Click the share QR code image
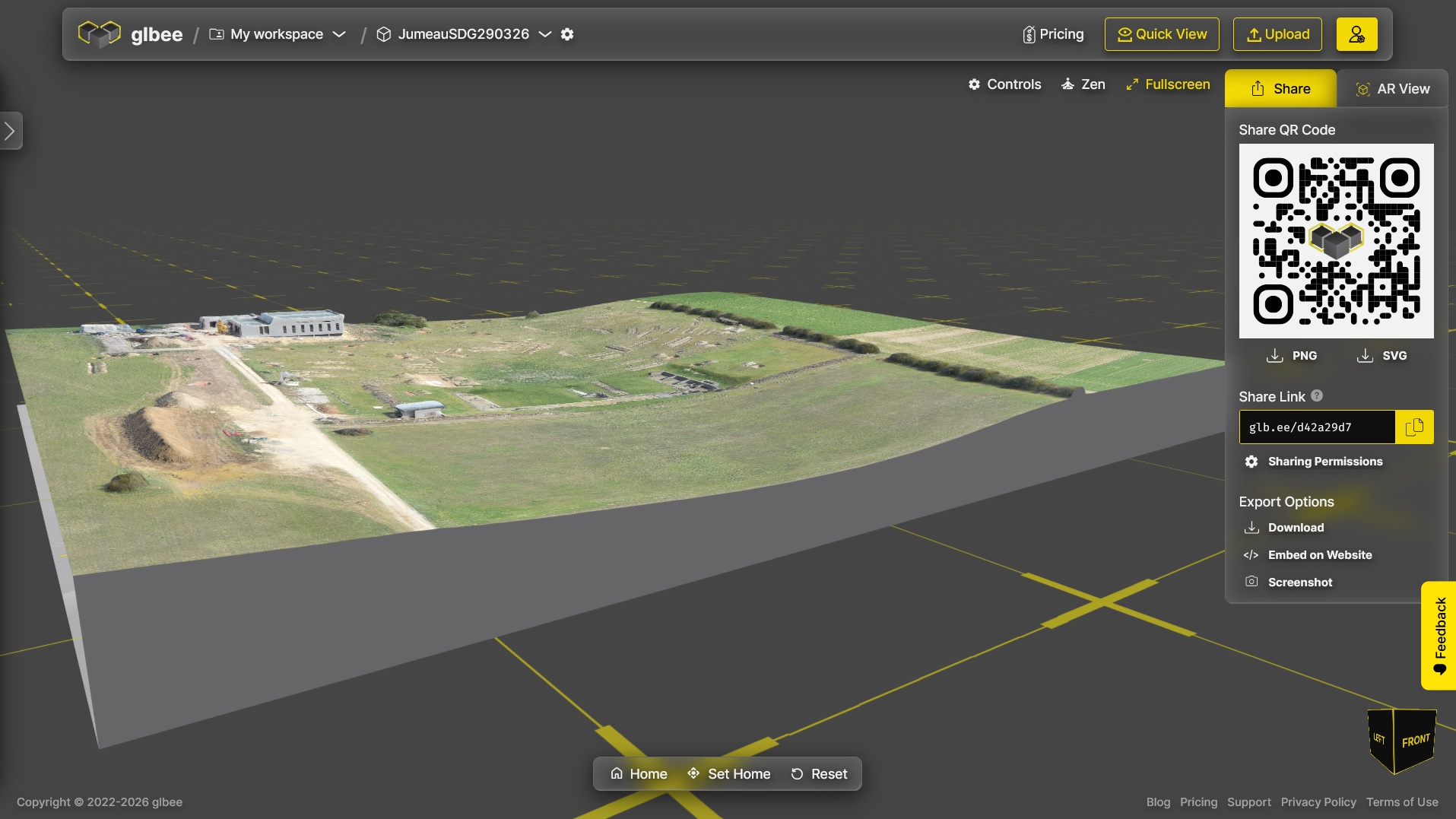 click(x=1336, y=241)
